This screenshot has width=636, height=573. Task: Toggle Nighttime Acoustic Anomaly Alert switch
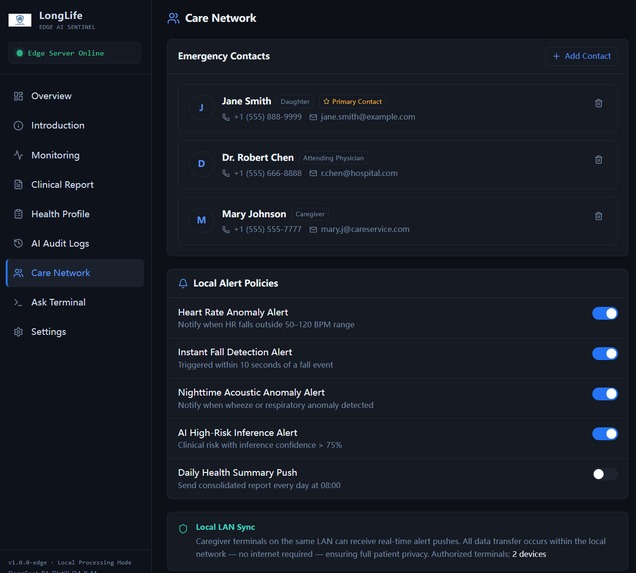pyautogui.click(x=605, y=394)
